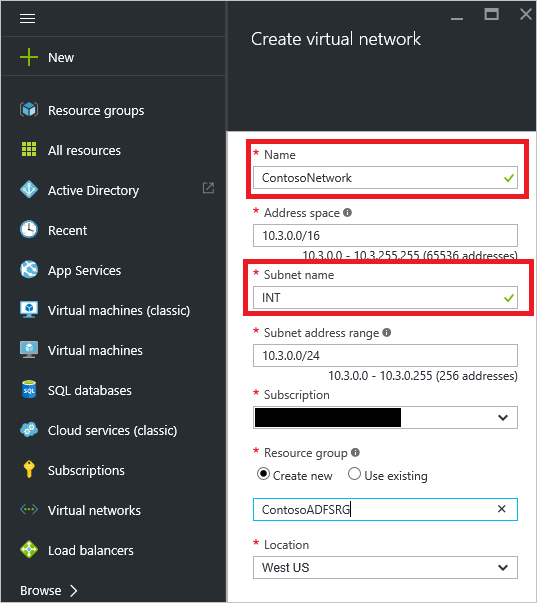Image resolution: width=537 pixels, height=603 pixels.
Task: Click the All resources grid icon
Action: [x=29, y=150]
